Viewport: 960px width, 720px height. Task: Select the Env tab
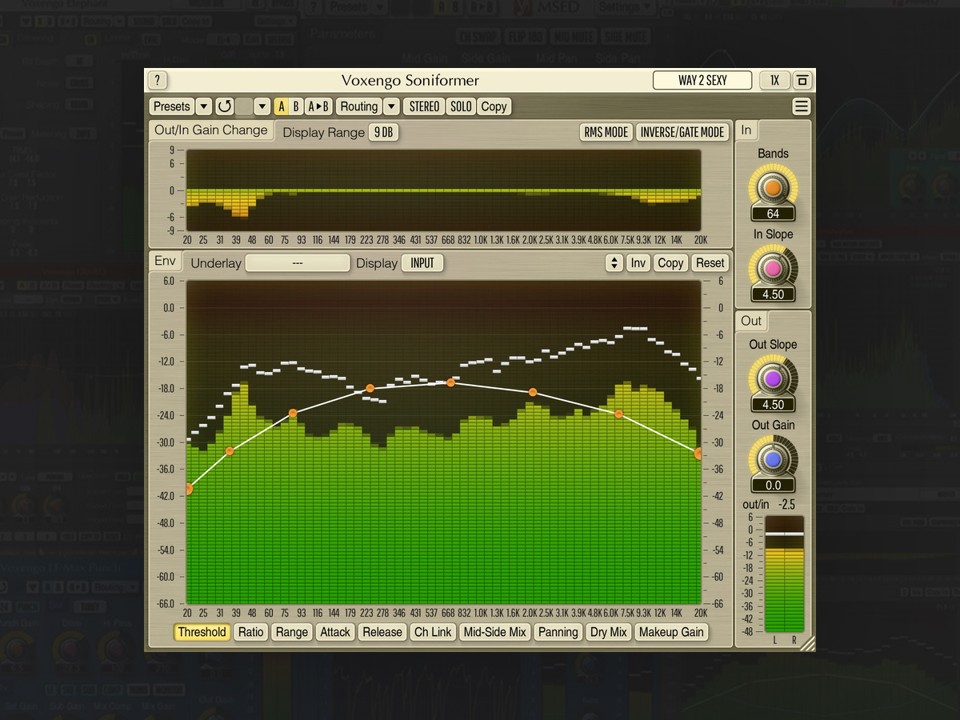[x=165, y=261]
